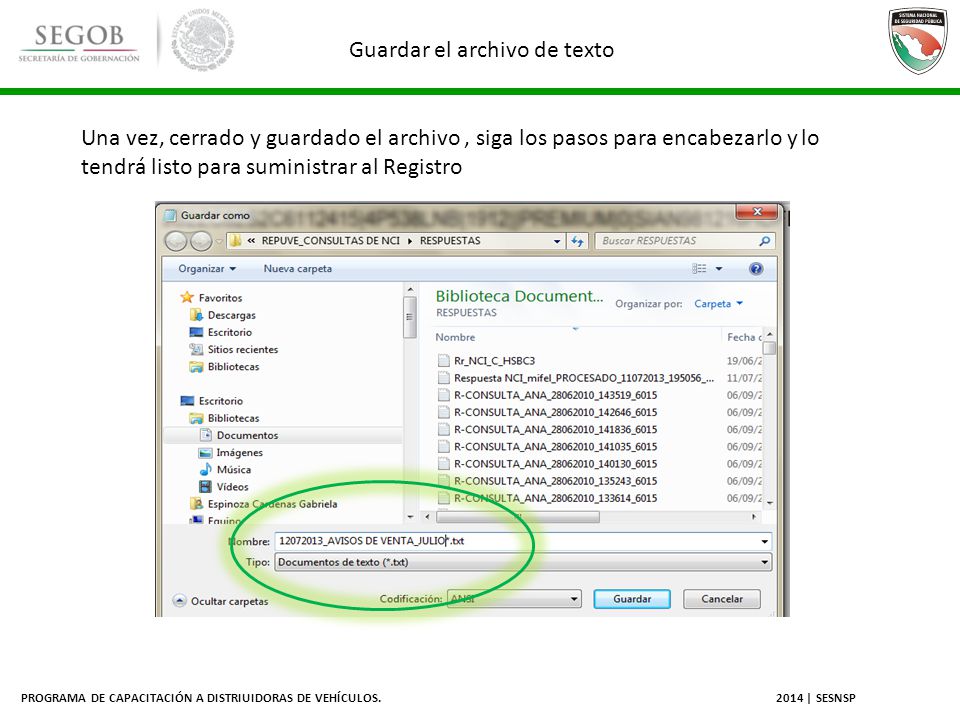Select the Favoritos star item
Screen dimensions: 960x720
211,298
